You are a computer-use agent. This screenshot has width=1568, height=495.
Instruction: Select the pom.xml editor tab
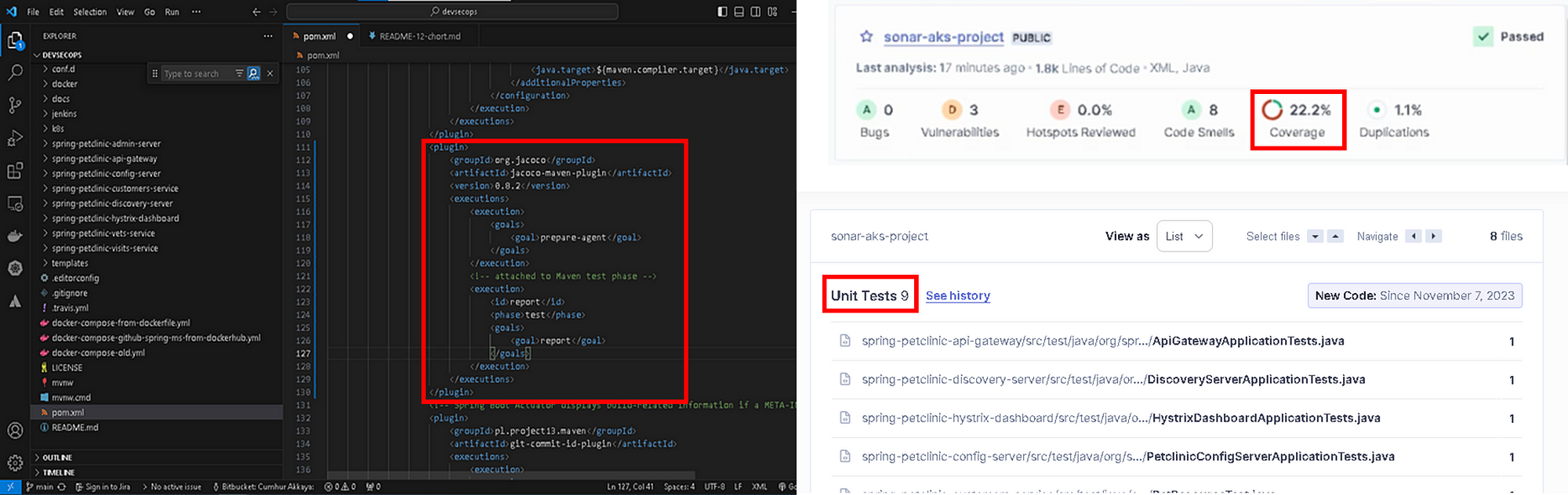click(320, 36)
